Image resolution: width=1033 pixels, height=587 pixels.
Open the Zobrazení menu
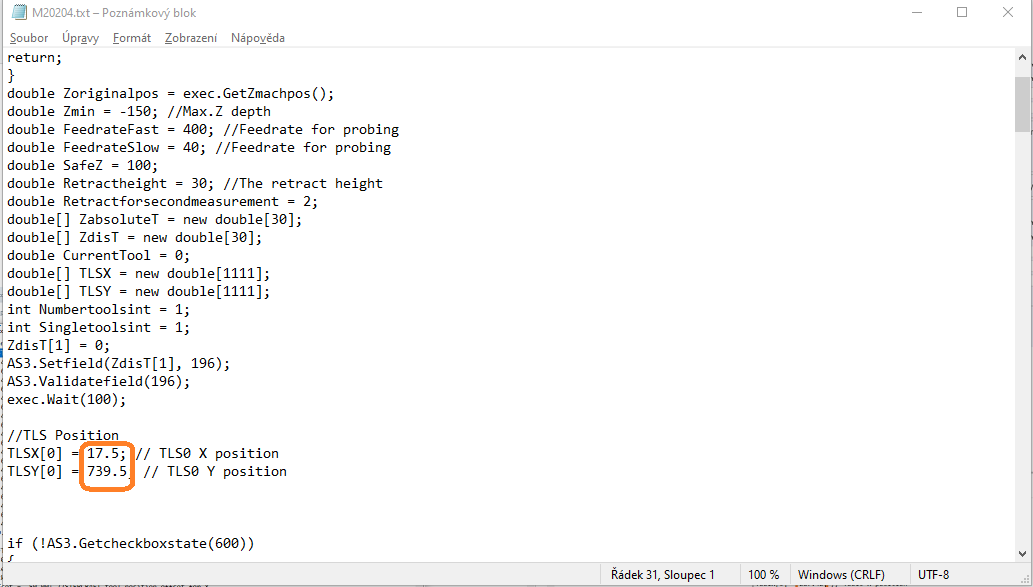coord(191,38)
